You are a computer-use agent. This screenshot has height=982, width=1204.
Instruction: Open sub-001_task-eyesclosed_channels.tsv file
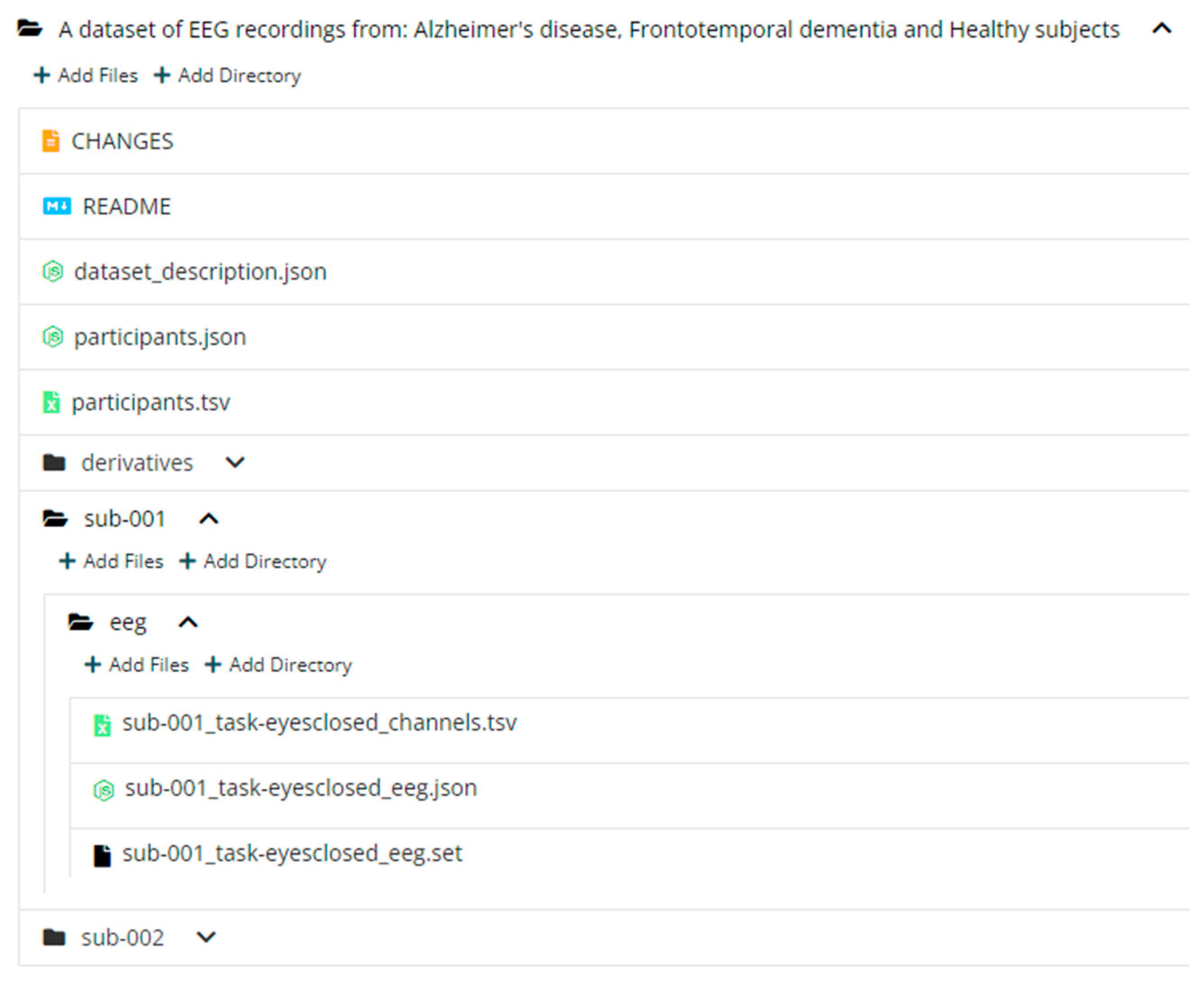tap(319, 723)
